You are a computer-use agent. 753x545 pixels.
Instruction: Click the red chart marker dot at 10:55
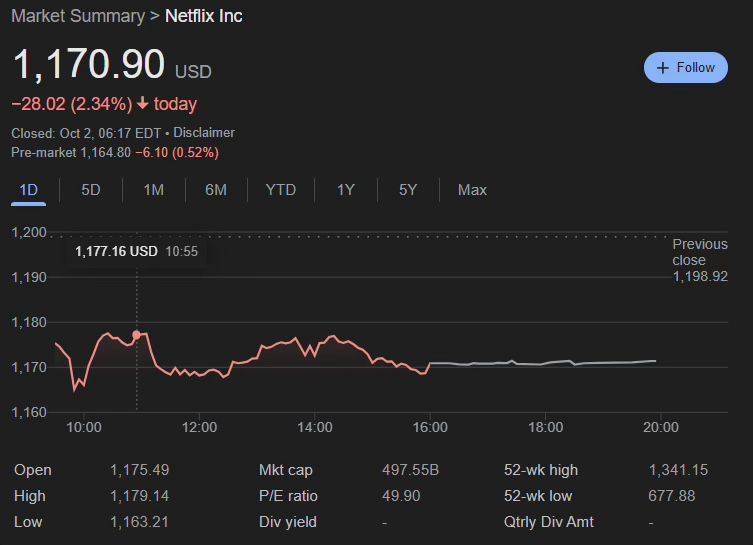[136, 335]
